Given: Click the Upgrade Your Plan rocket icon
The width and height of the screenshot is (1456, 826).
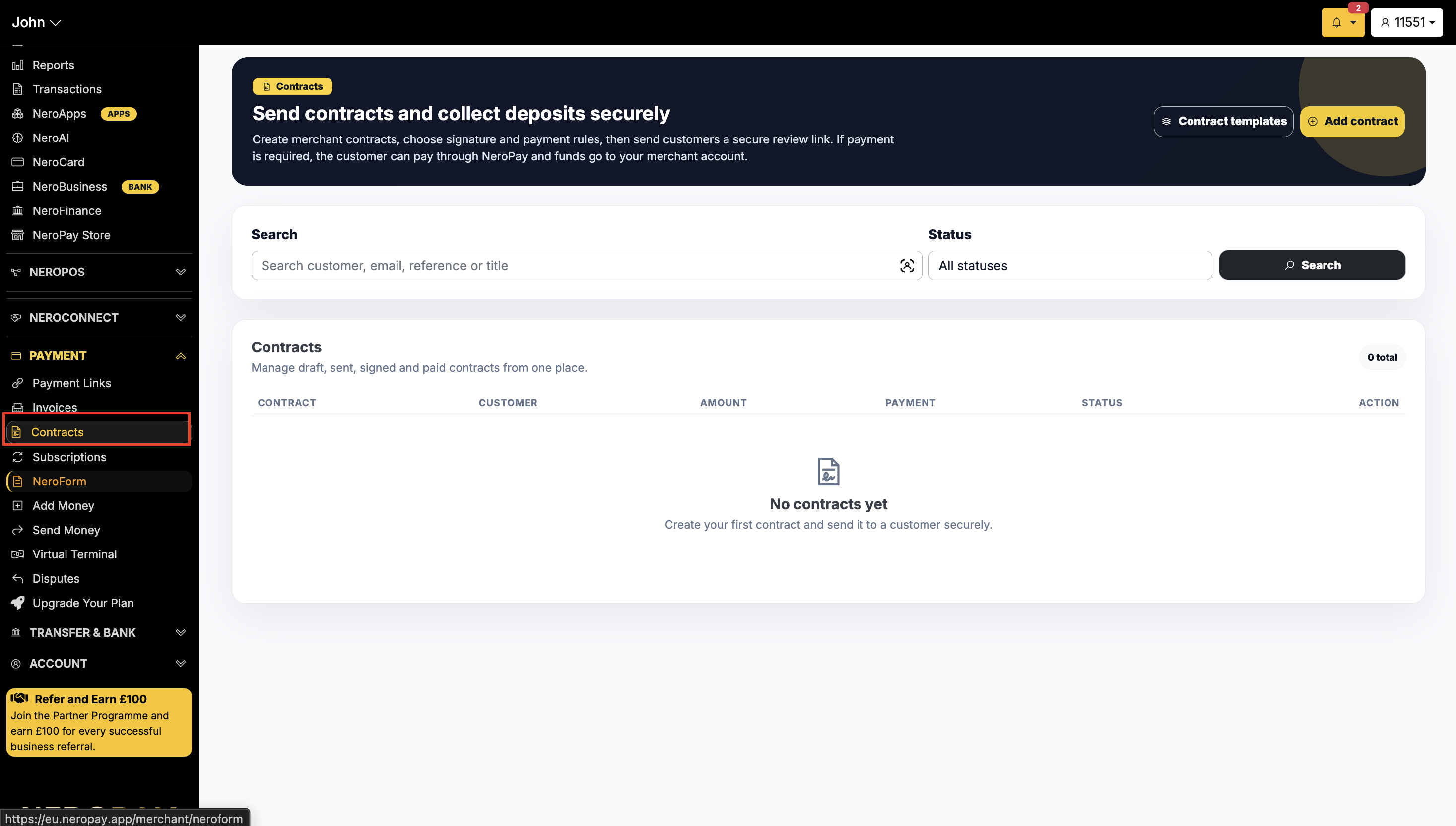Looking at the screenshot, I should coord(17,603).
